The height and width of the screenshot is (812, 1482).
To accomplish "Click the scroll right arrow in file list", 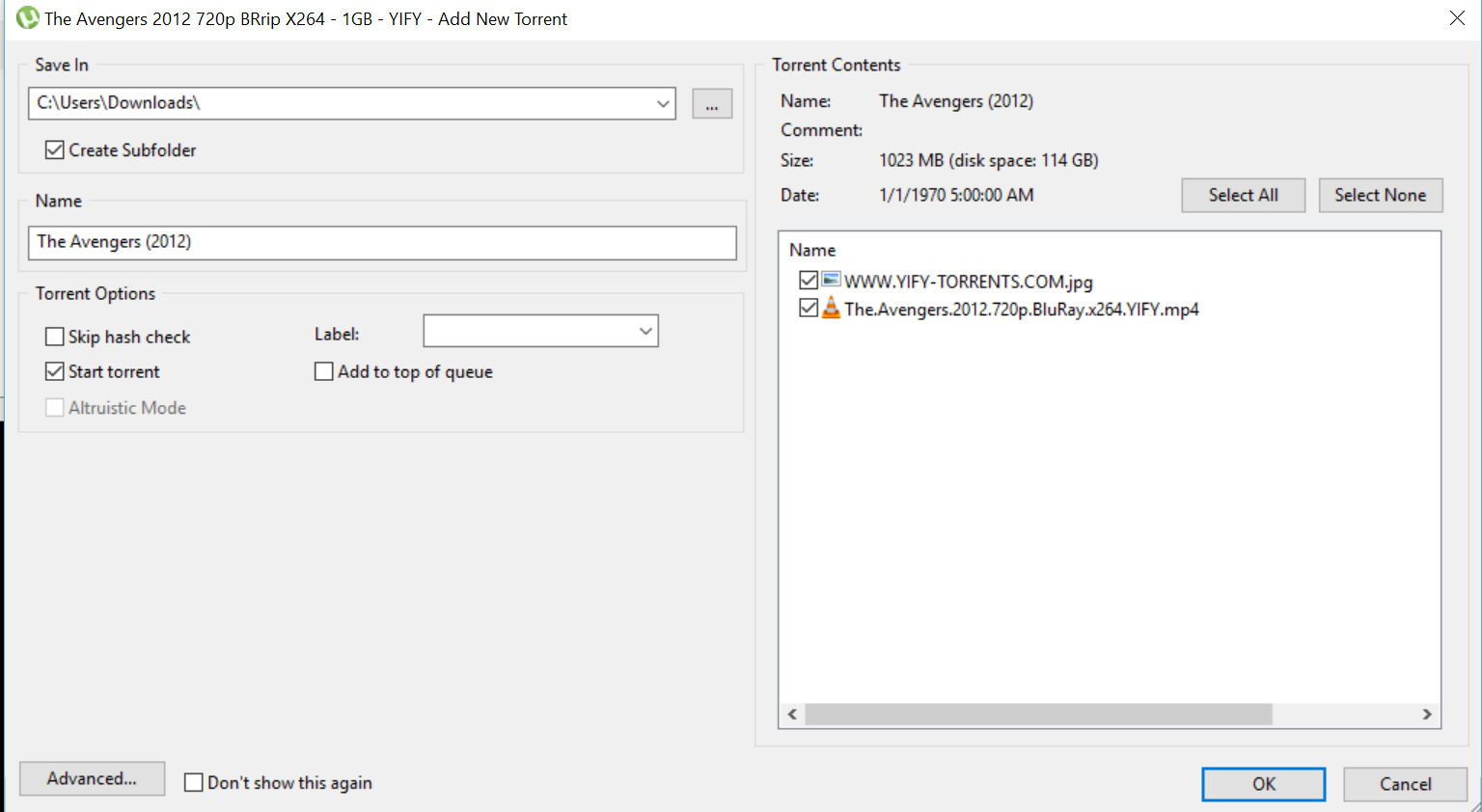I will pyautogui.click(x=1427, y=715).
